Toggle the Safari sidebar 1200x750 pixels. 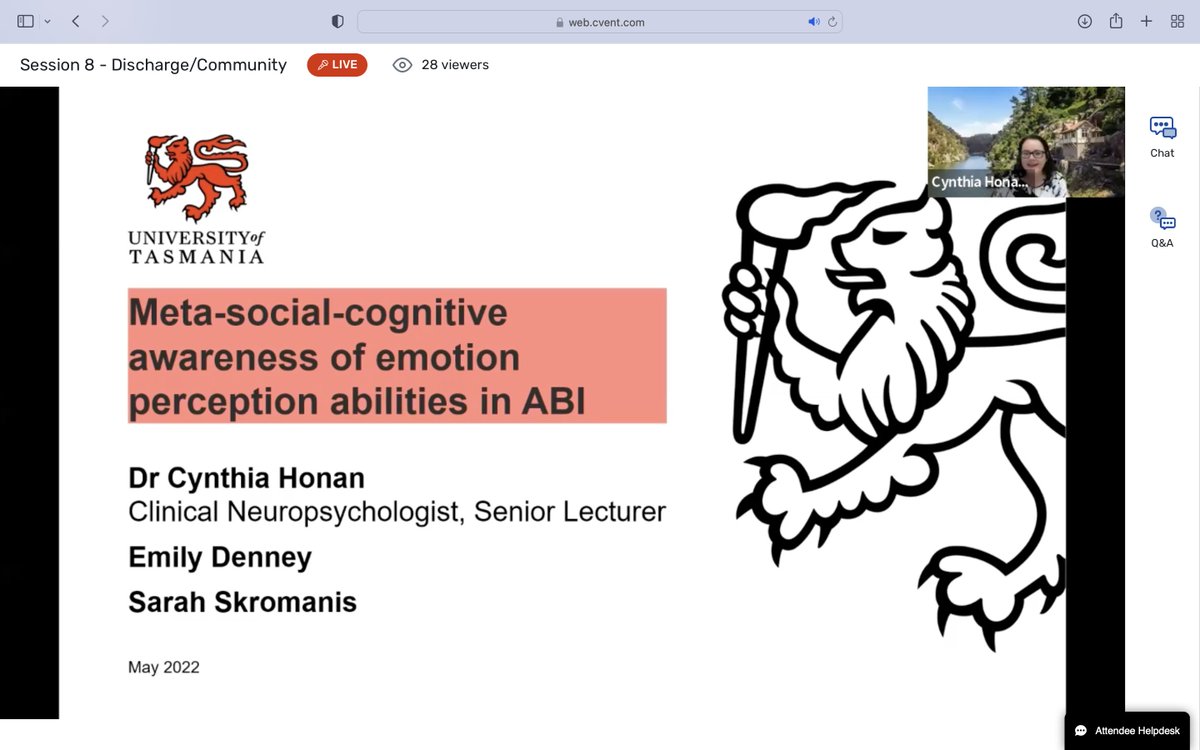(26, 21)
